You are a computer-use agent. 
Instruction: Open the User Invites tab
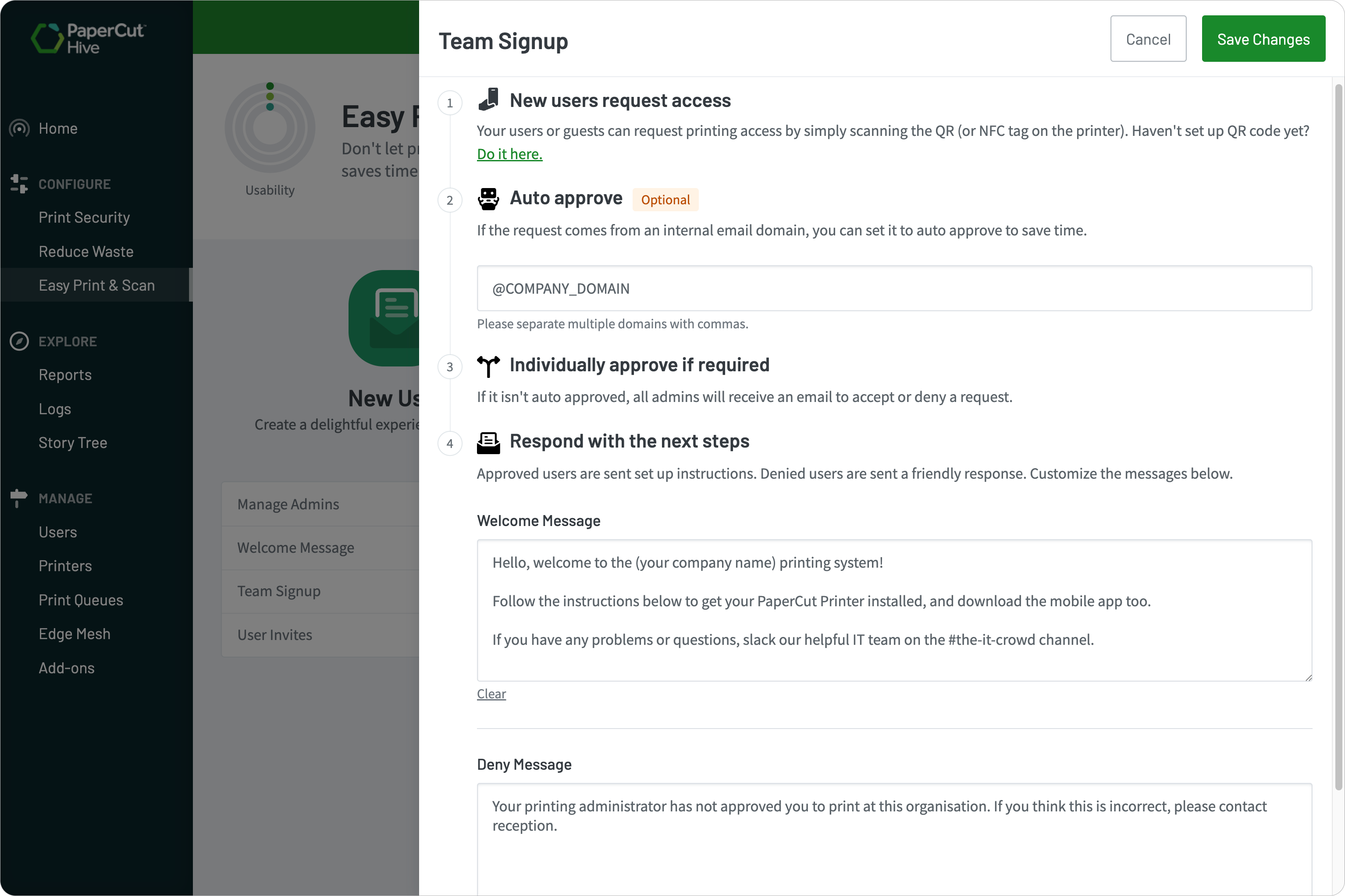pos(274,634)
